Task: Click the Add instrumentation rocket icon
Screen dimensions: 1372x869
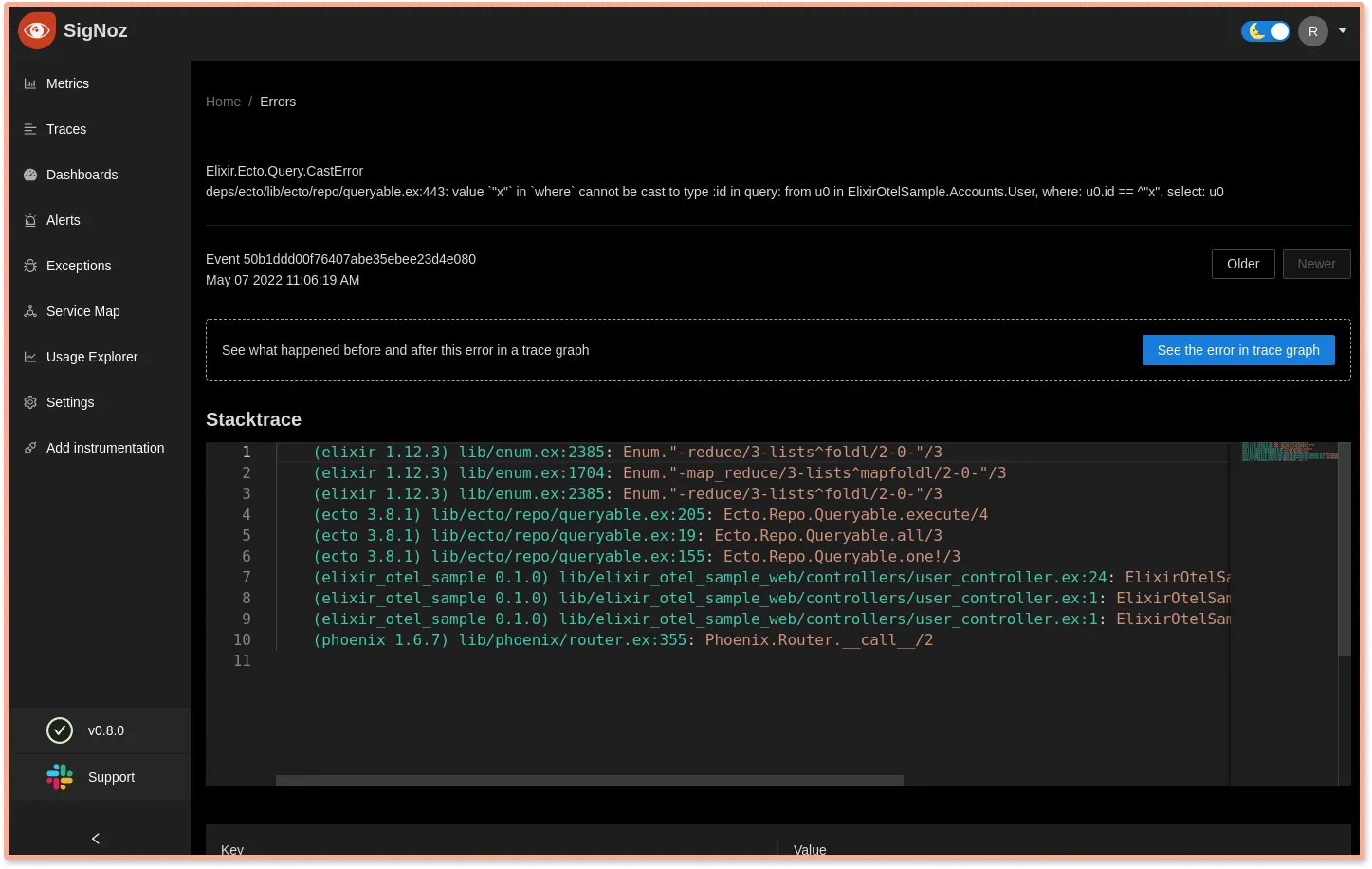Action: [30, 448]
